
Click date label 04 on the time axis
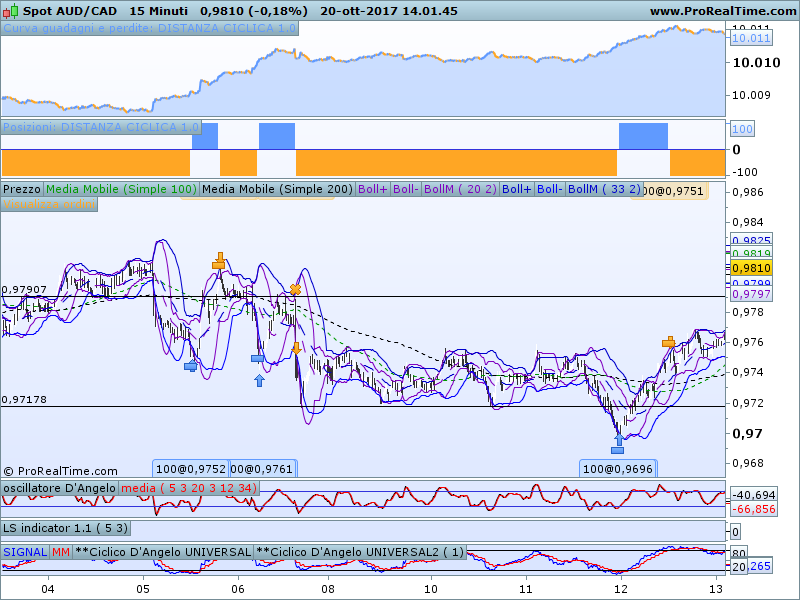48,589
